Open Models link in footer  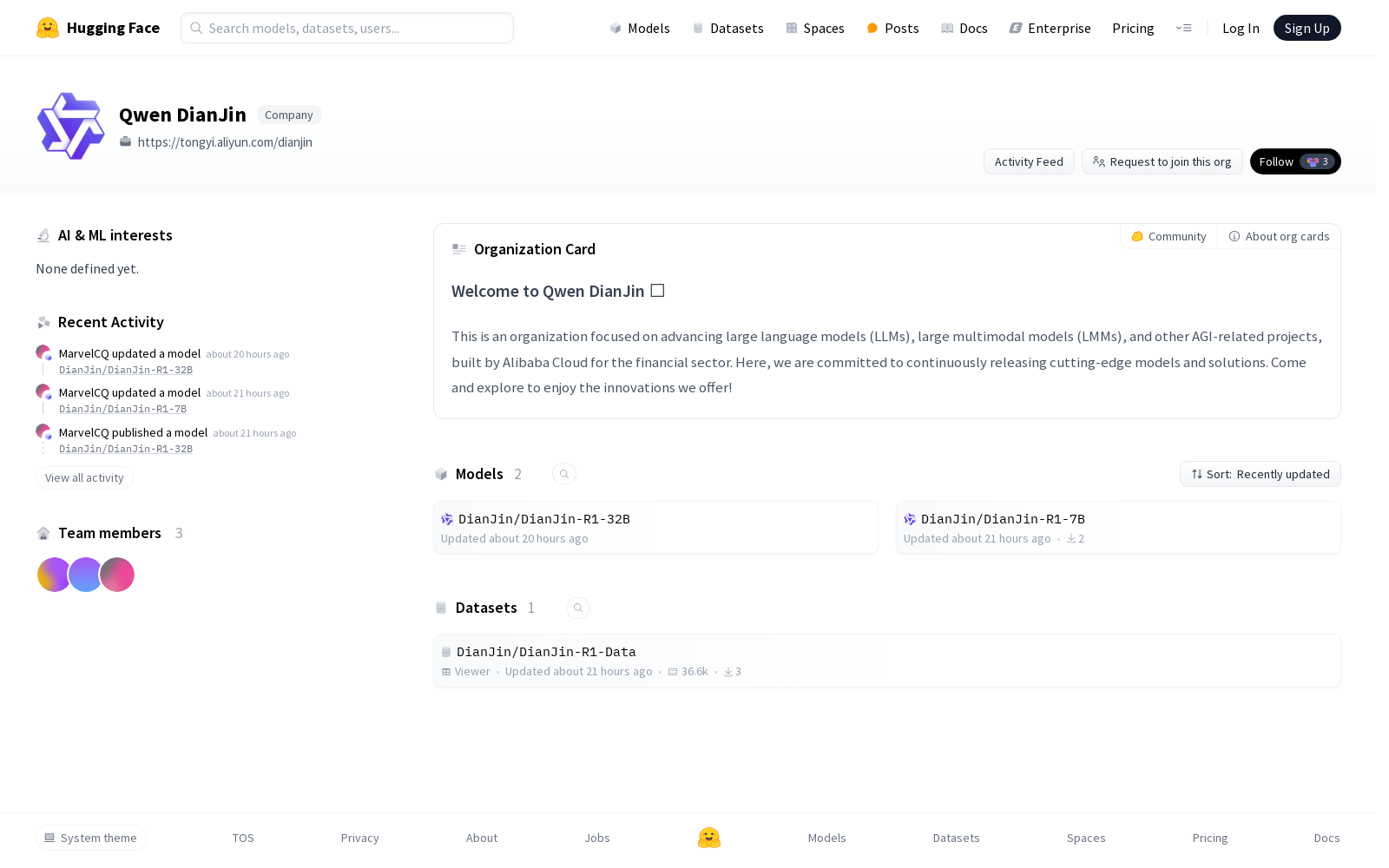click(827, 838)
